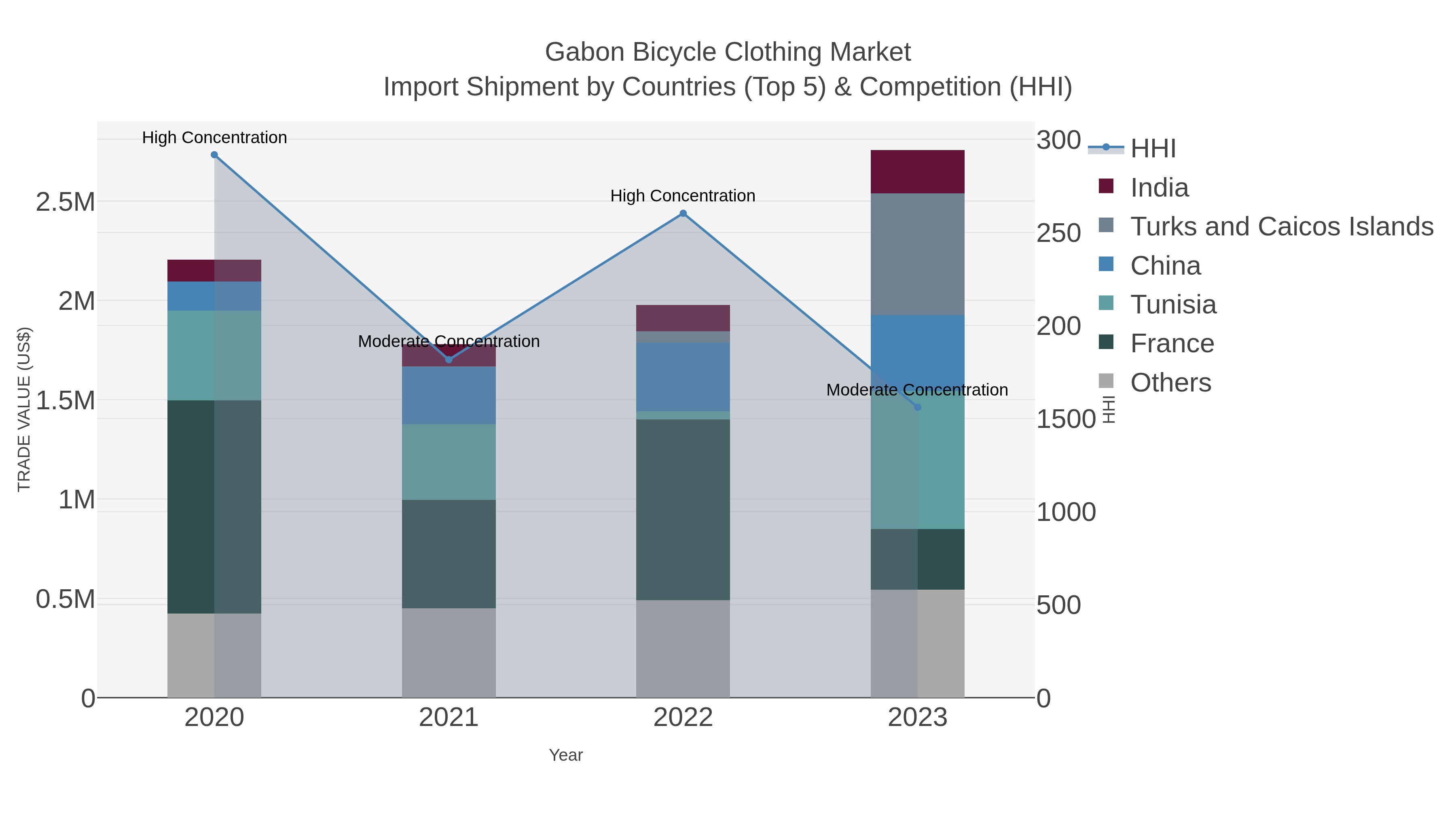Click the 250 tick on the HHI axis
1456x819 pixels.
pyautogui.click(x=1059, y=233)
